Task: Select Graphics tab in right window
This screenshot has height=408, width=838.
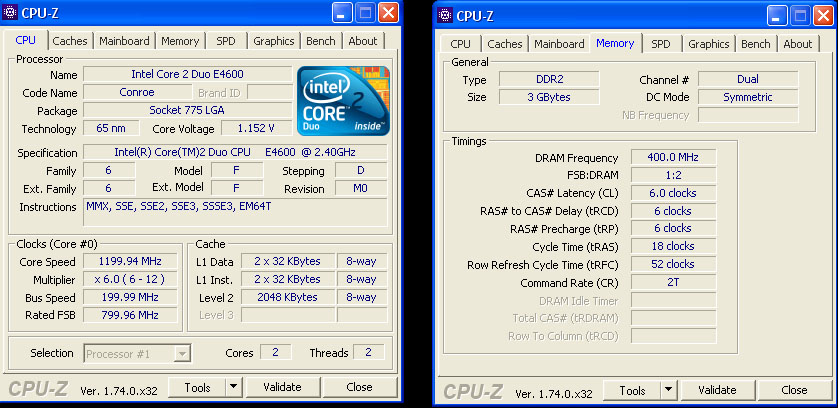Action: [x=709, y=44]
